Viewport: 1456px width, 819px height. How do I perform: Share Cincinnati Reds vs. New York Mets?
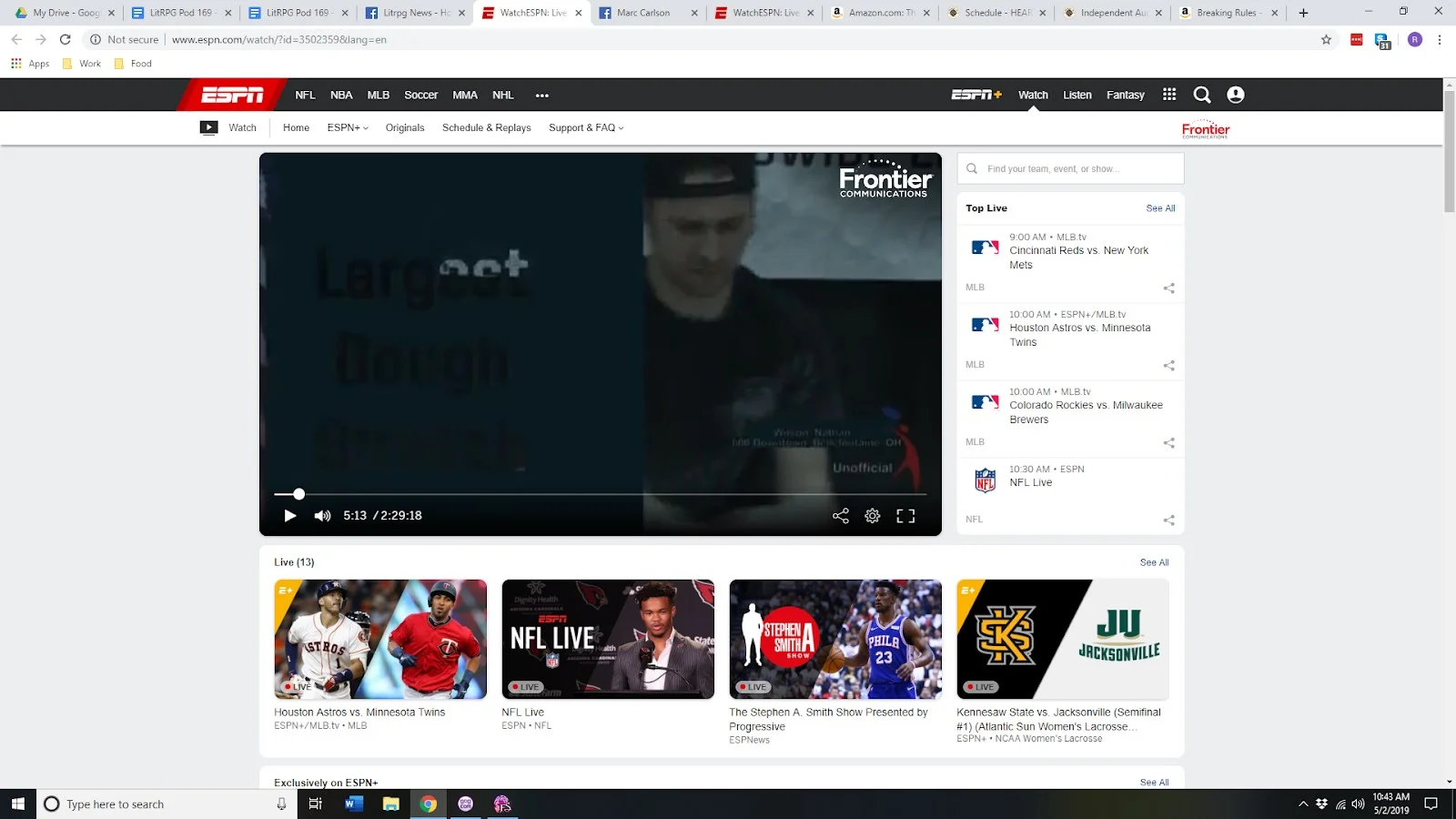coord(1169,288)
